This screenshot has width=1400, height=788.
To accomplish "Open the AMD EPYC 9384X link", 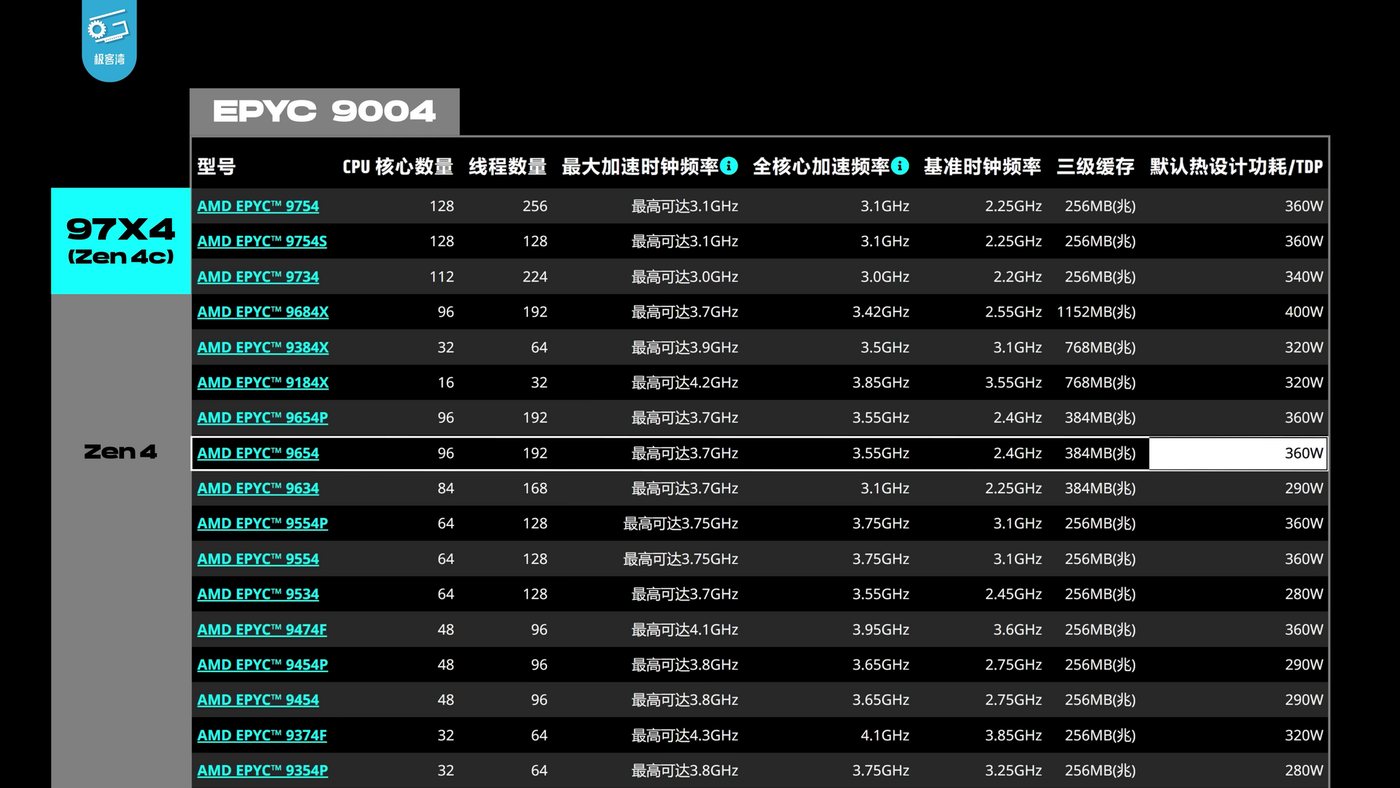I will pyautogui.click(x=263, y=347).
